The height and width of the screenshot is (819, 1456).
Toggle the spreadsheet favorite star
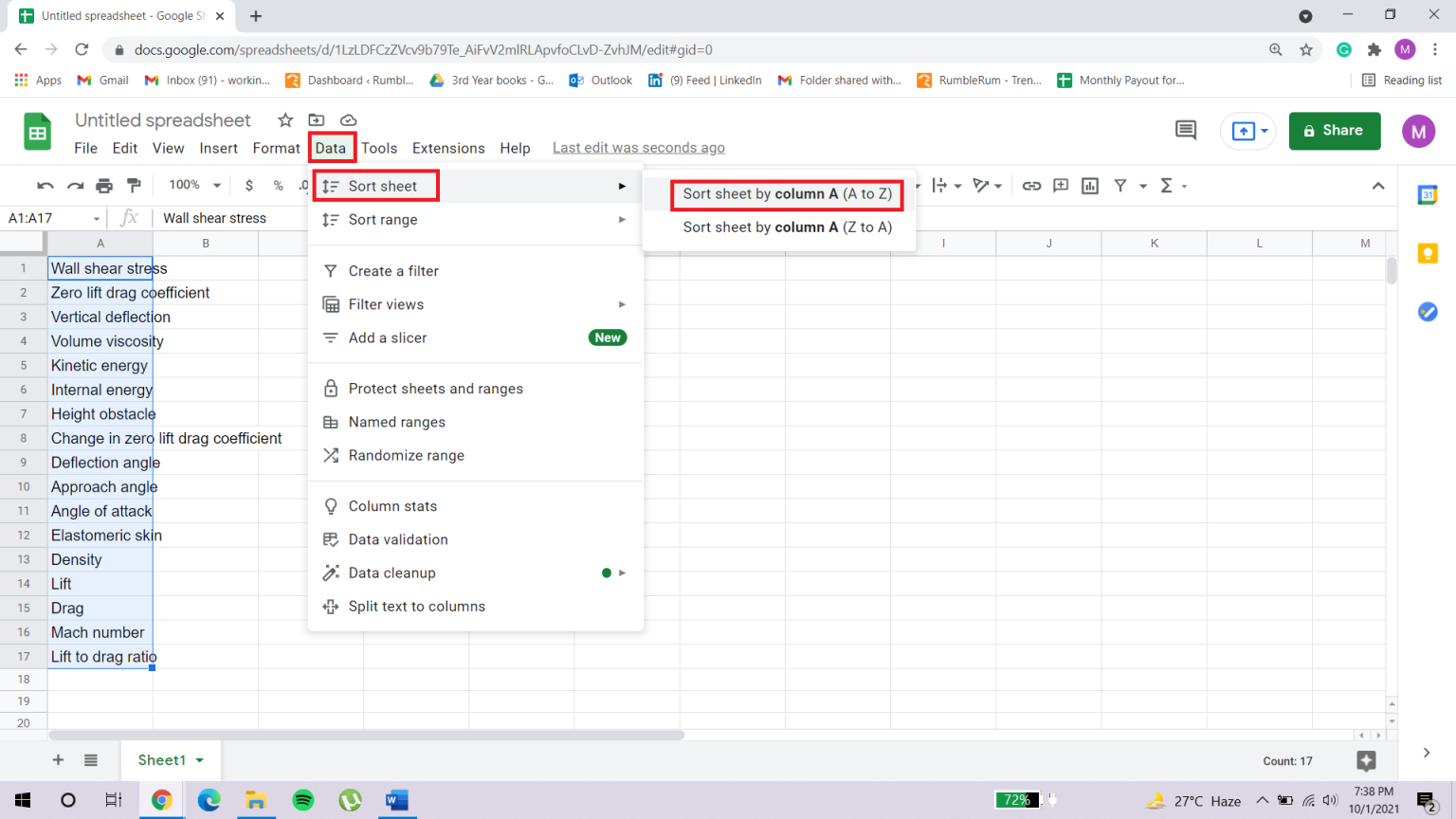click(x=283, y=120)
